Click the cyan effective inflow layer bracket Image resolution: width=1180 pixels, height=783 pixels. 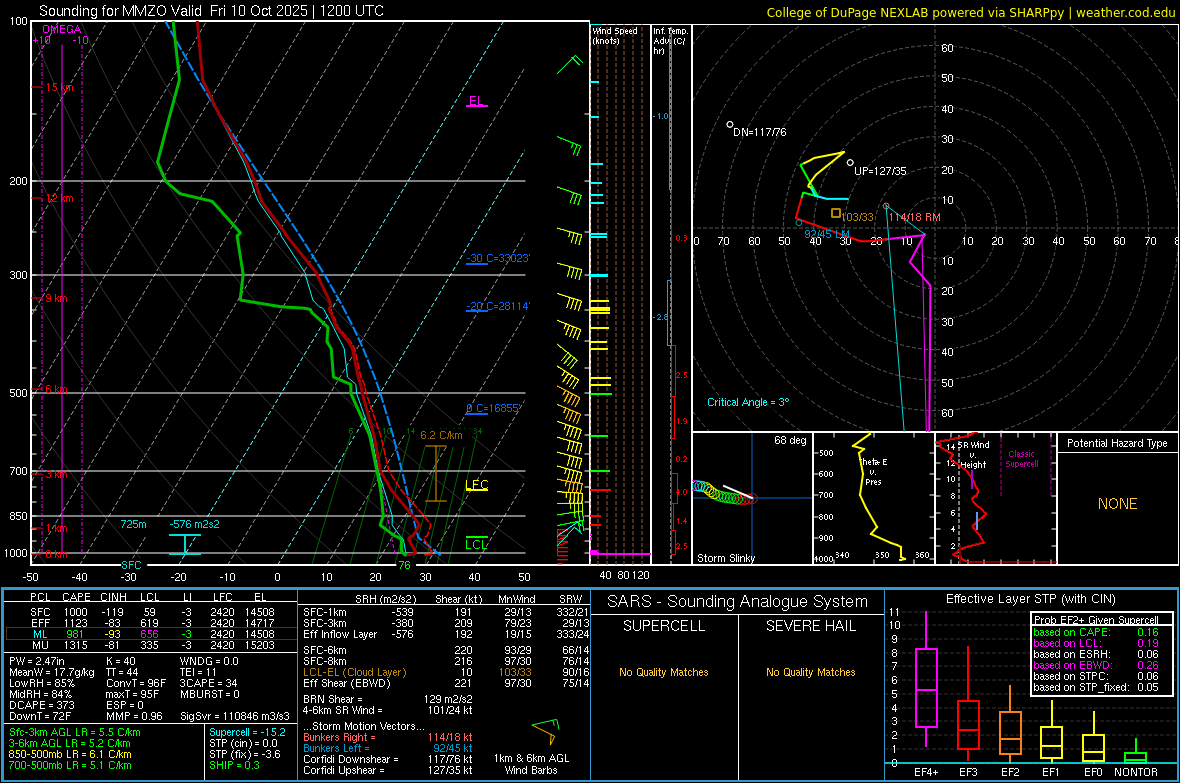click(x=184, y=544)
